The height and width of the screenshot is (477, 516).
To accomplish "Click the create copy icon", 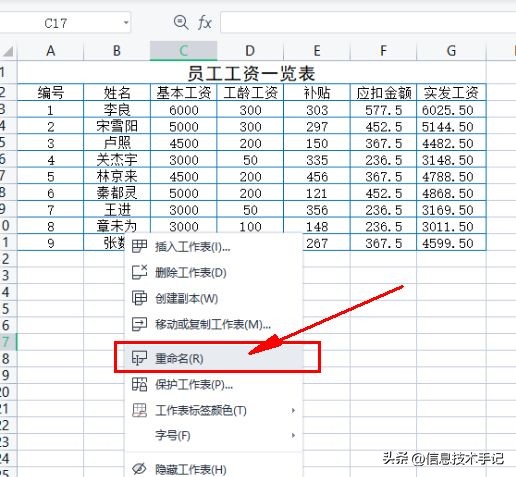I will (139, 298).
